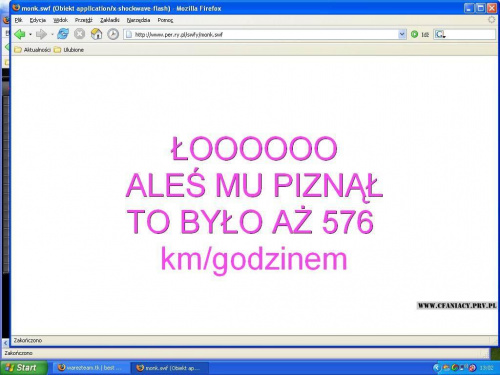Click inside the URL address field
Screen dimensions: 500x375
pyautogui.click(x=265, y=34)
